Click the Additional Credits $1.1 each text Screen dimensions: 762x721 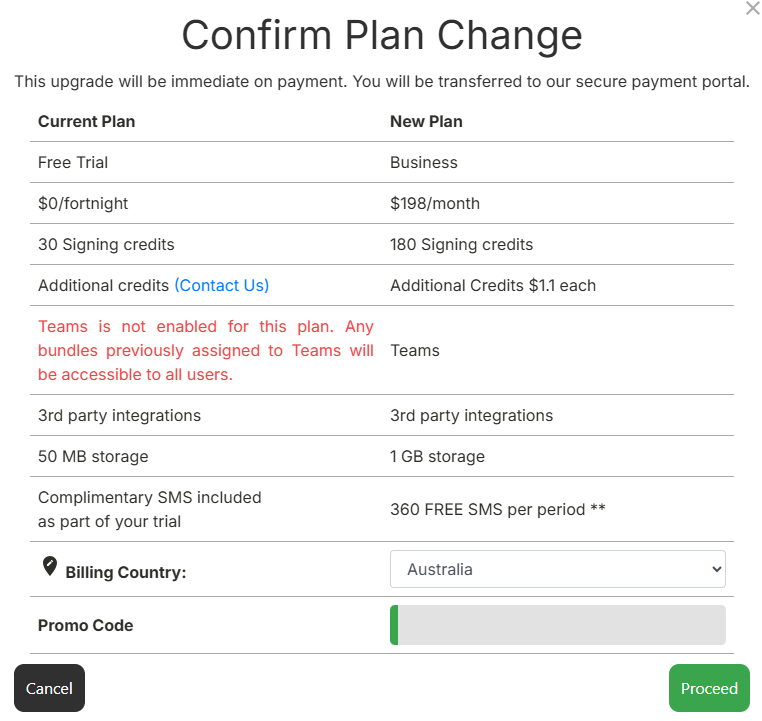click(x=492, y=285)
